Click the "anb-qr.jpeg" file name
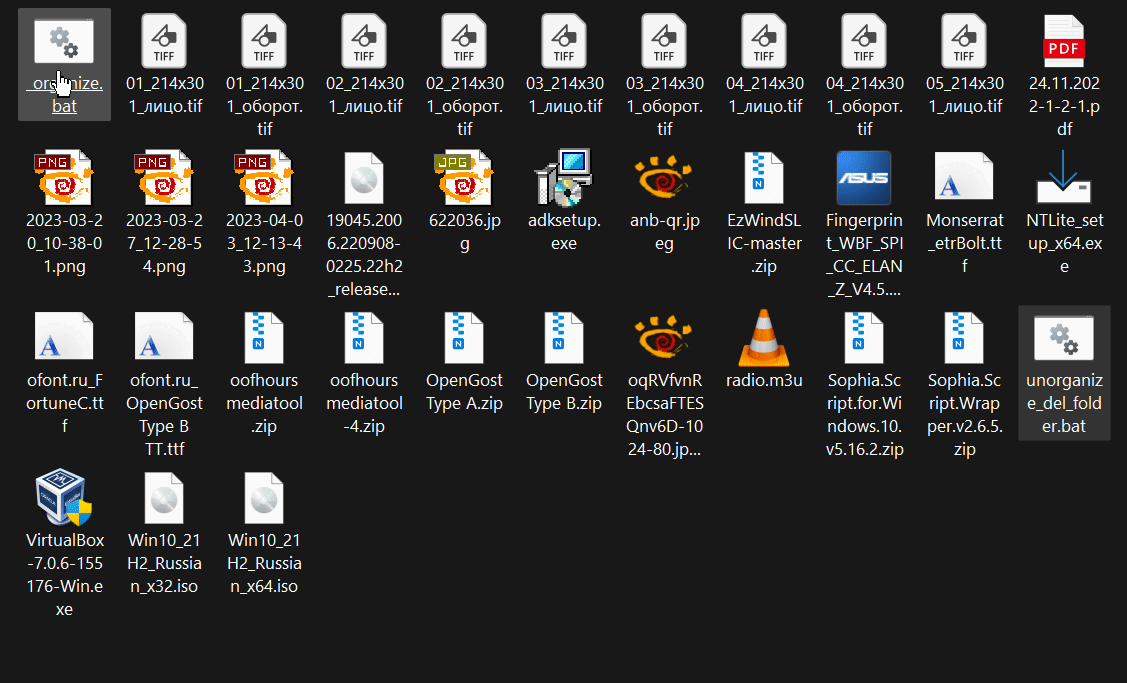The image size is (1127, 683). [x=663, y=232]
